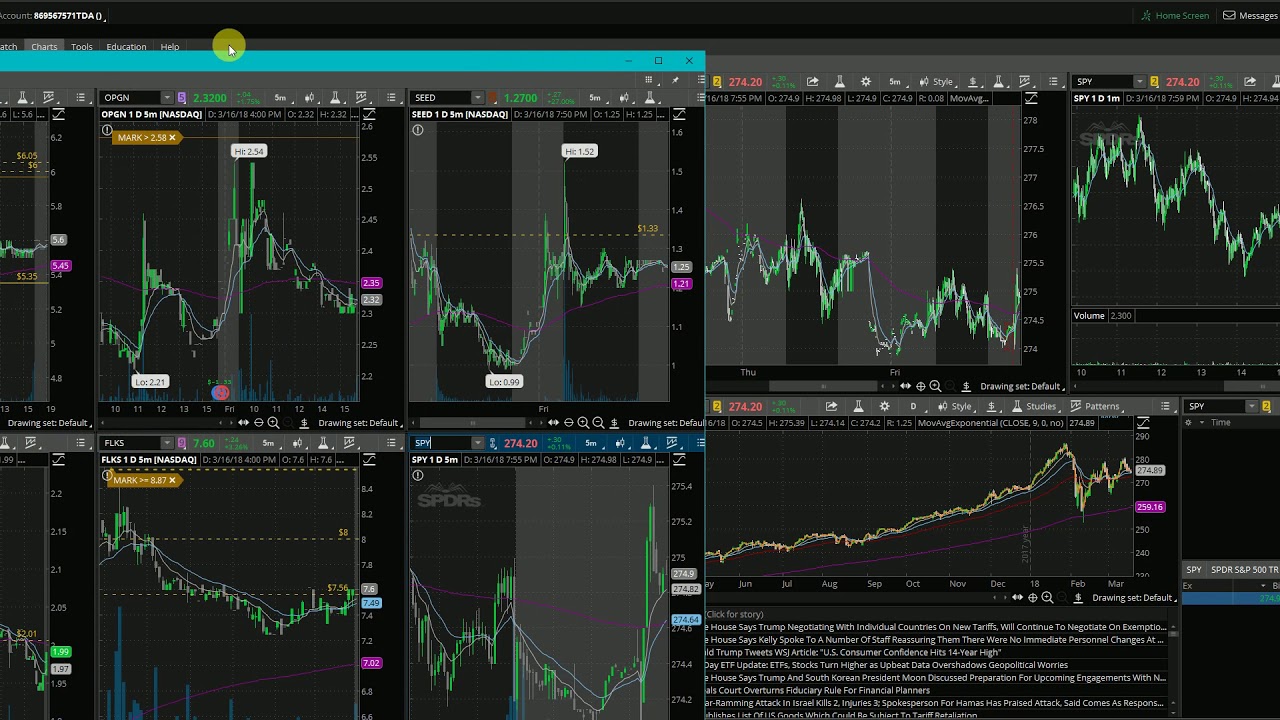Screen dimensions: 1280x720
Task: Open purple link color selector on OPGN chart
Action: point(182,98)
